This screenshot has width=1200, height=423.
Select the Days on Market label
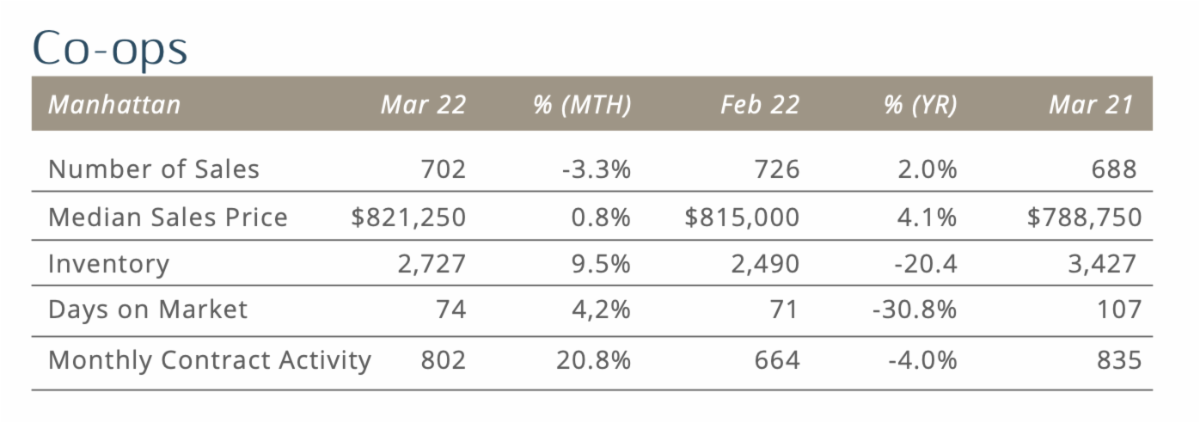[x=148, y=310]
